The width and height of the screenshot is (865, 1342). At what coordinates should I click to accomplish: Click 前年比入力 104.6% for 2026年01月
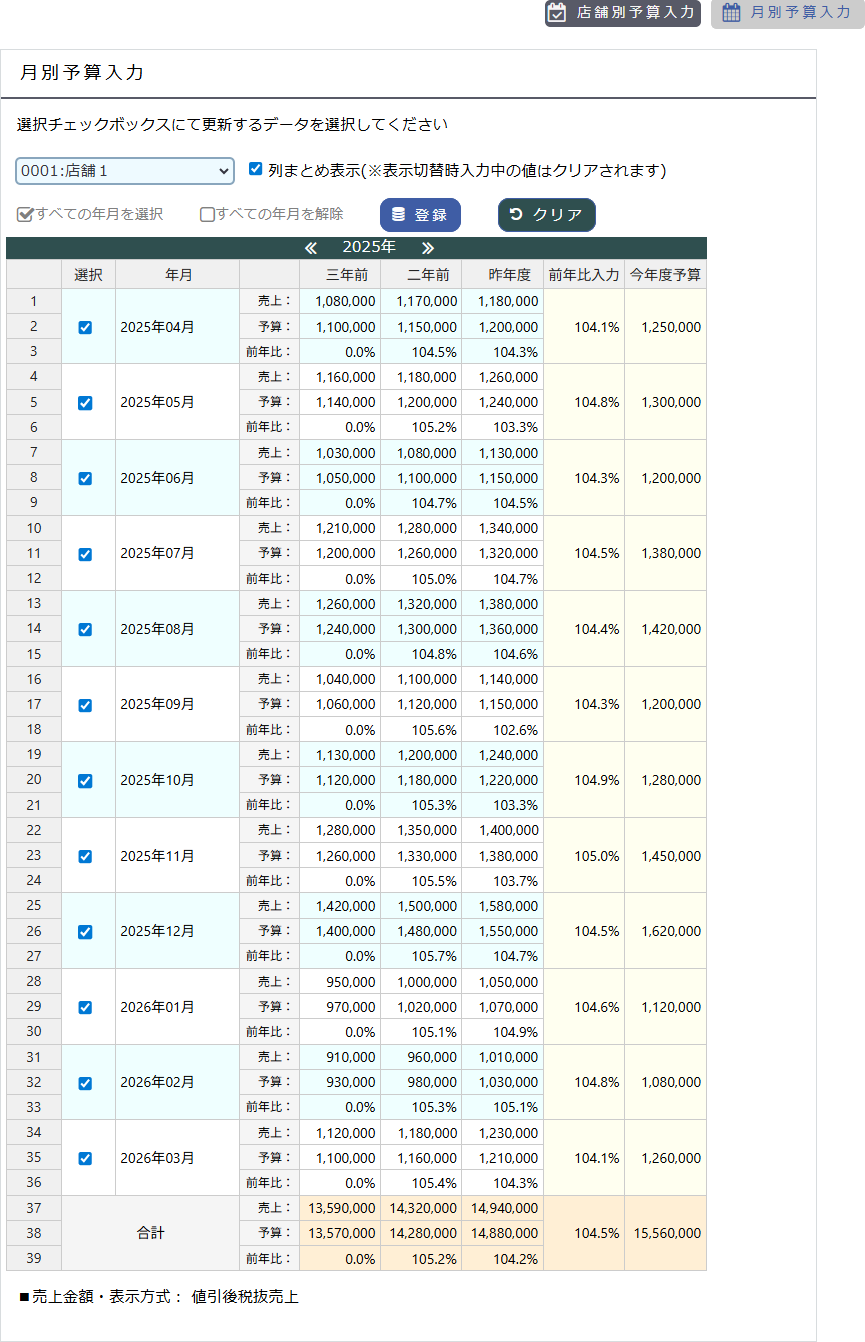tap(584, 1007)
